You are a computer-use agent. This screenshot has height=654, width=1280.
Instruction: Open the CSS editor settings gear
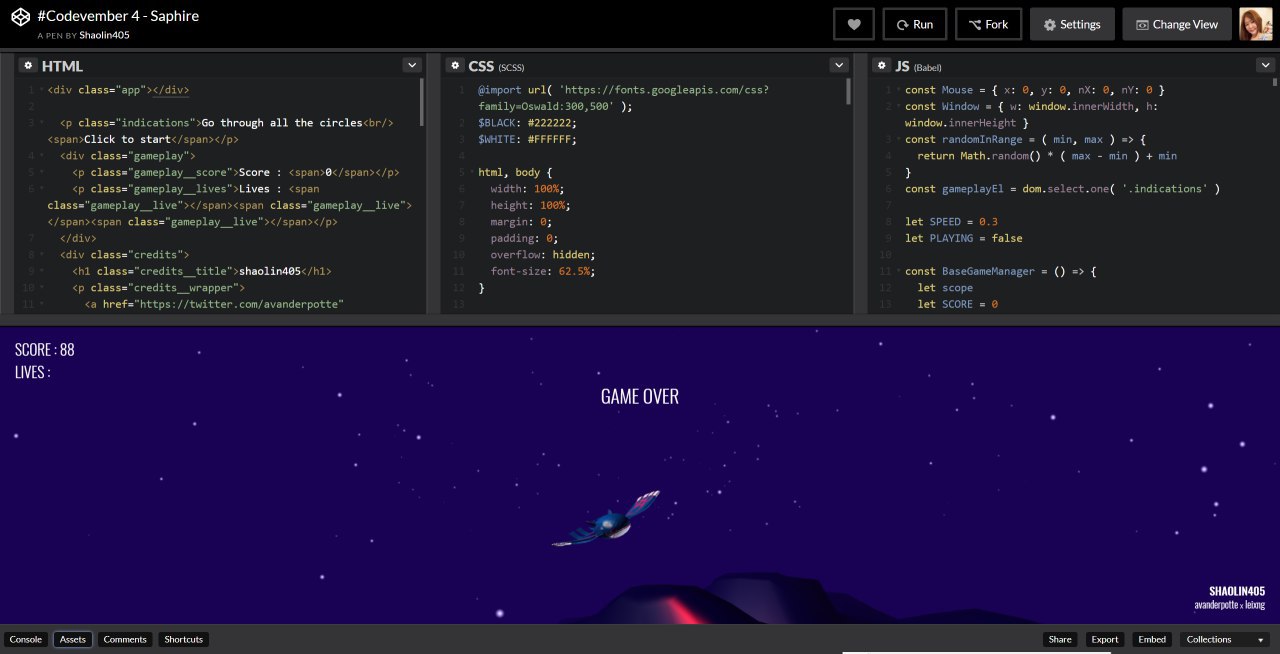454,65
